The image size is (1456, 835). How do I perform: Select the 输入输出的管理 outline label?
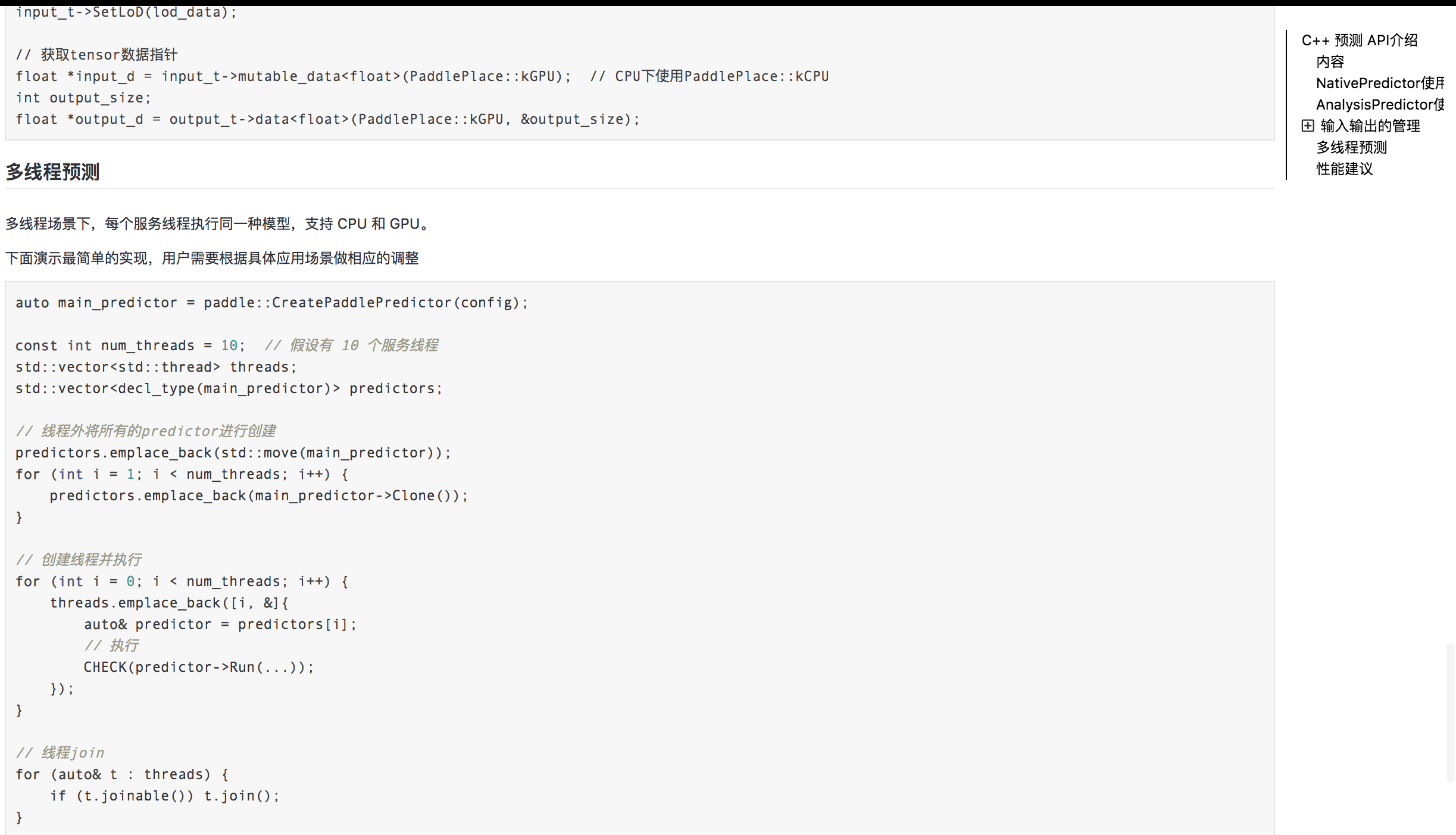coord(1370,126)
